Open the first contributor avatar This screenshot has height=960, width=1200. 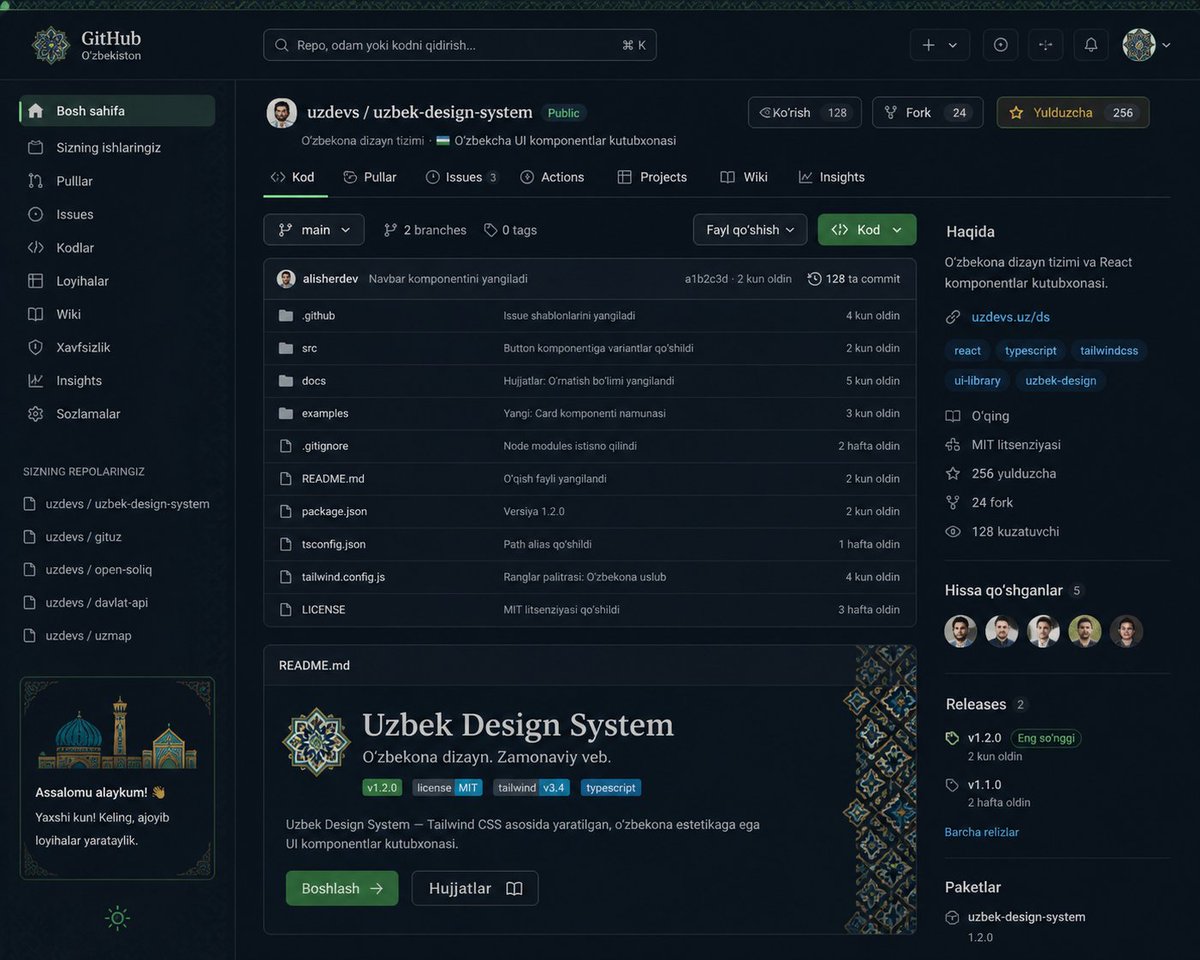[961, 631]
